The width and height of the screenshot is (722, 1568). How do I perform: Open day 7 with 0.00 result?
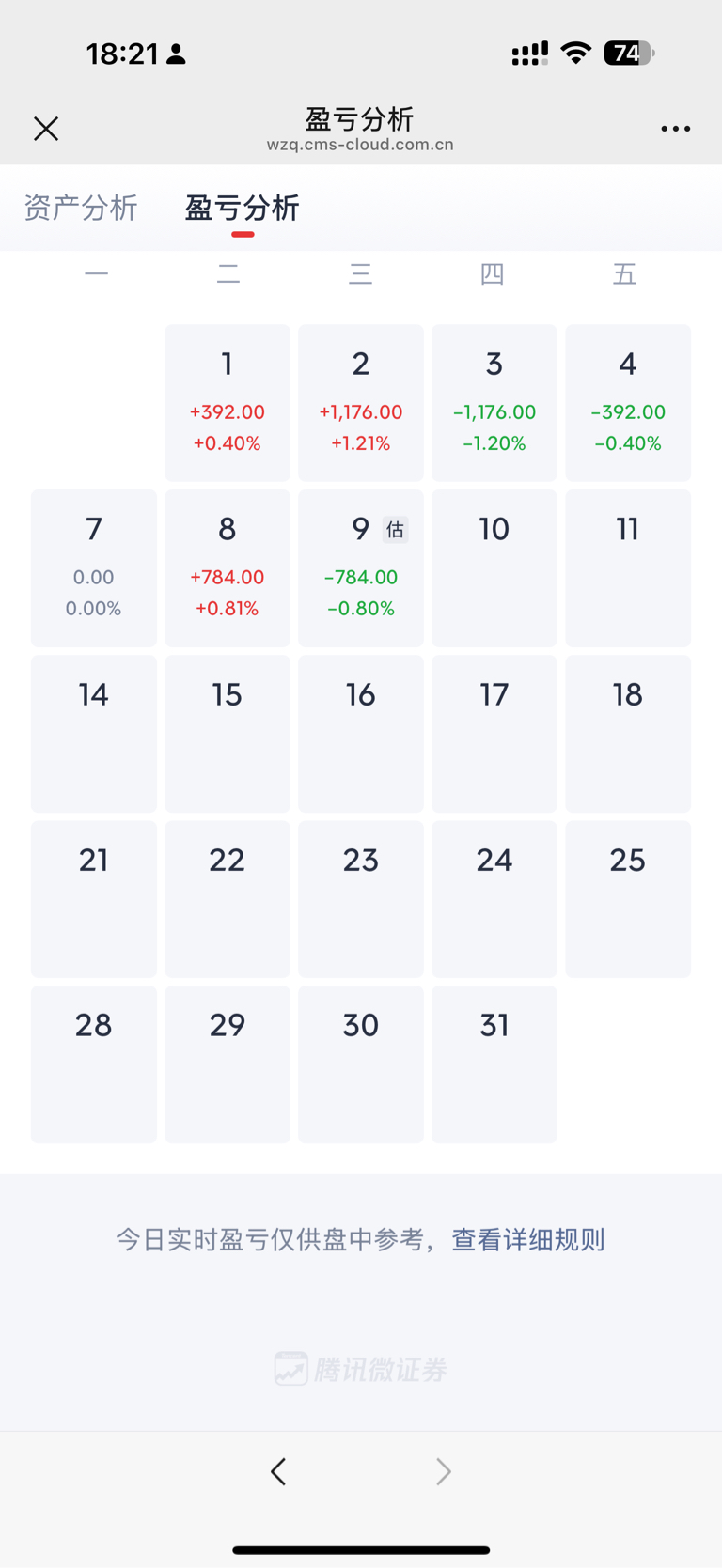(x=94, y=568)
